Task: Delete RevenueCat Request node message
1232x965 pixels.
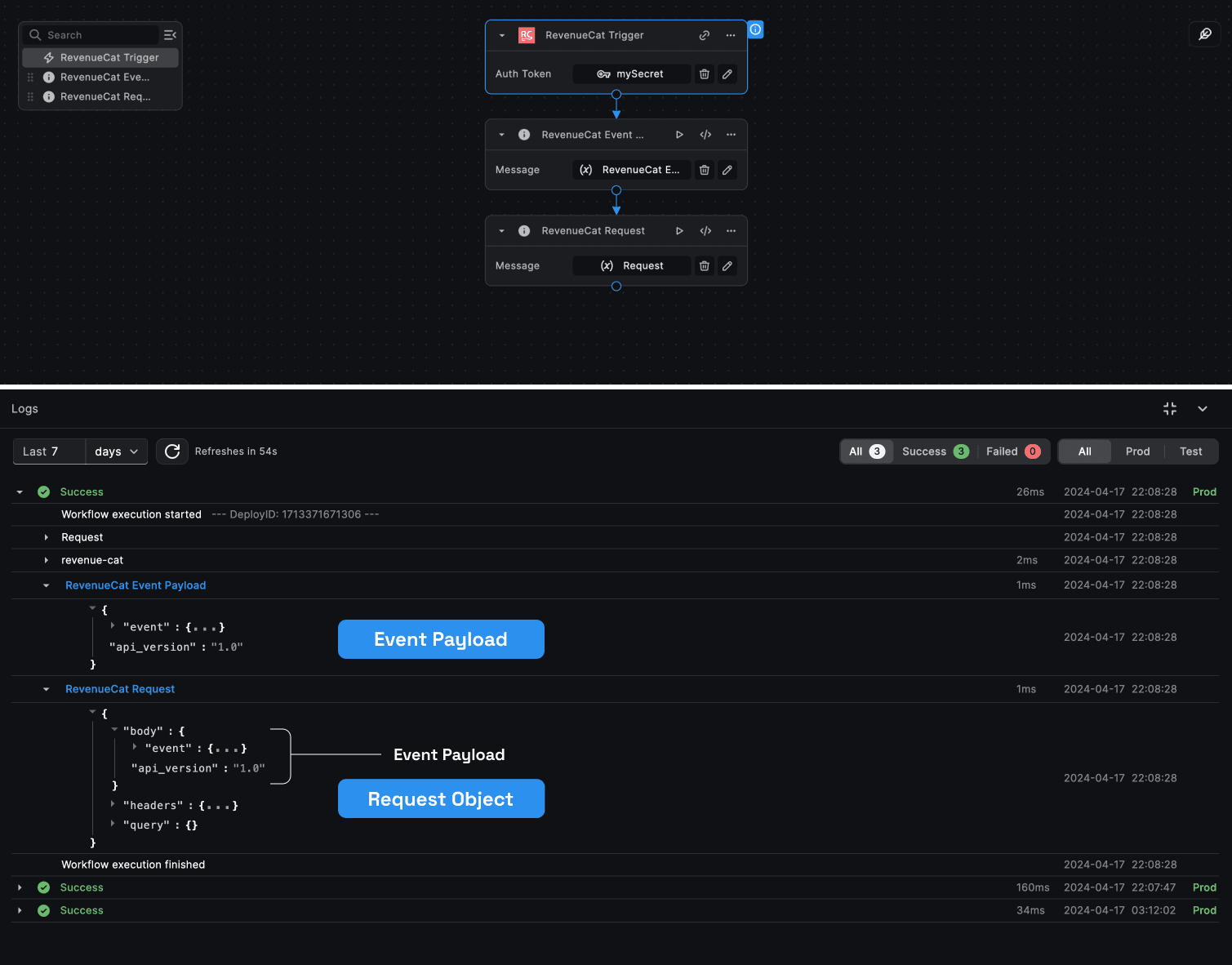Action: point(705,266)
